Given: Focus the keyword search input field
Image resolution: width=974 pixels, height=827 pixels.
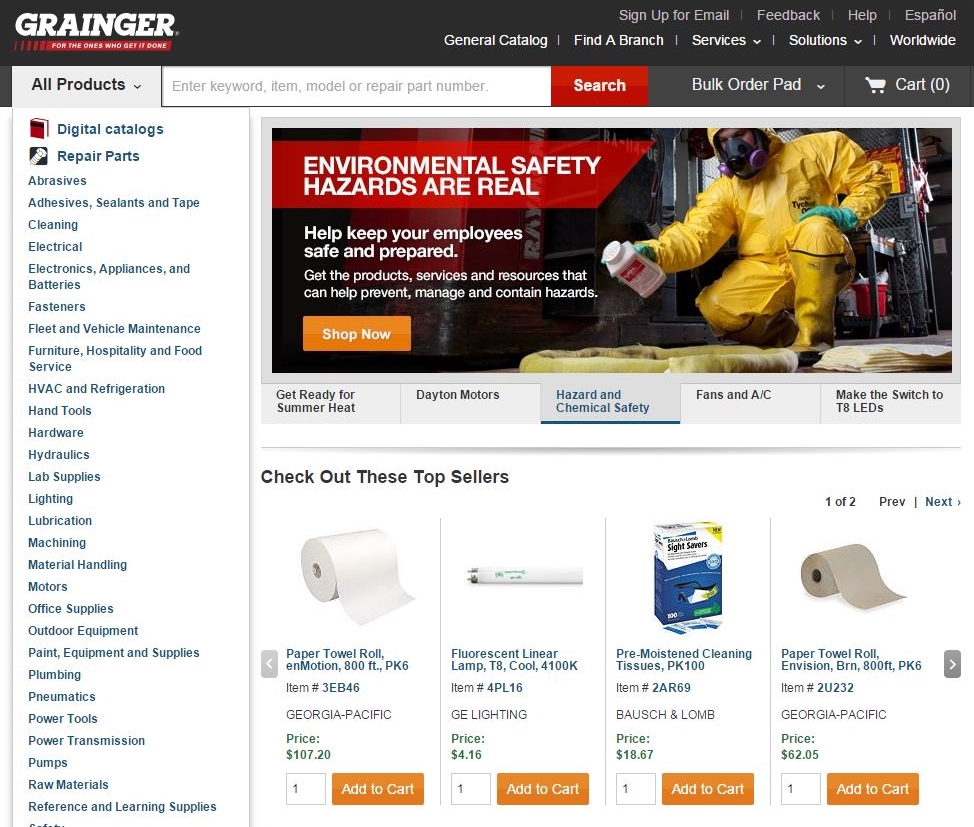Looking at the screenshot, I should 357,86.
